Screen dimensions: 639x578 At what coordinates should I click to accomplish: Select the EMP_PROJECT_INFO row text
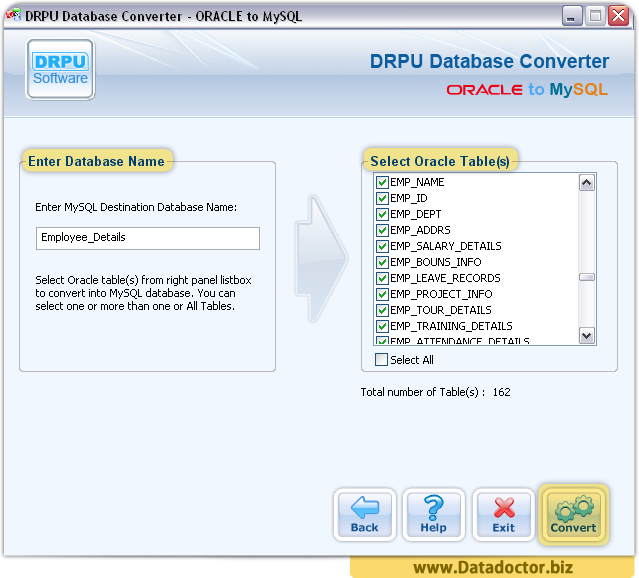click(441, 294)
